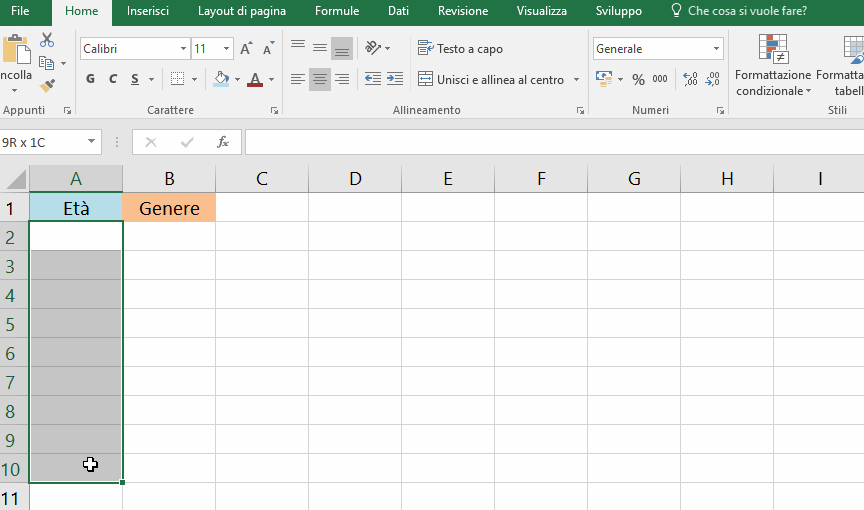This screenshot has height=510, width=864.
Task: Apply red font color A
Action: pos(255,79)
